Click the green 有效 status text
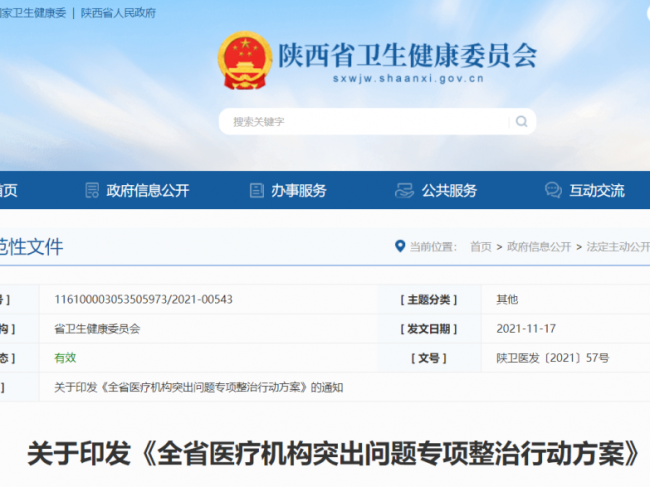The height and width of the screenshot is (487, 650). (65, 358)
